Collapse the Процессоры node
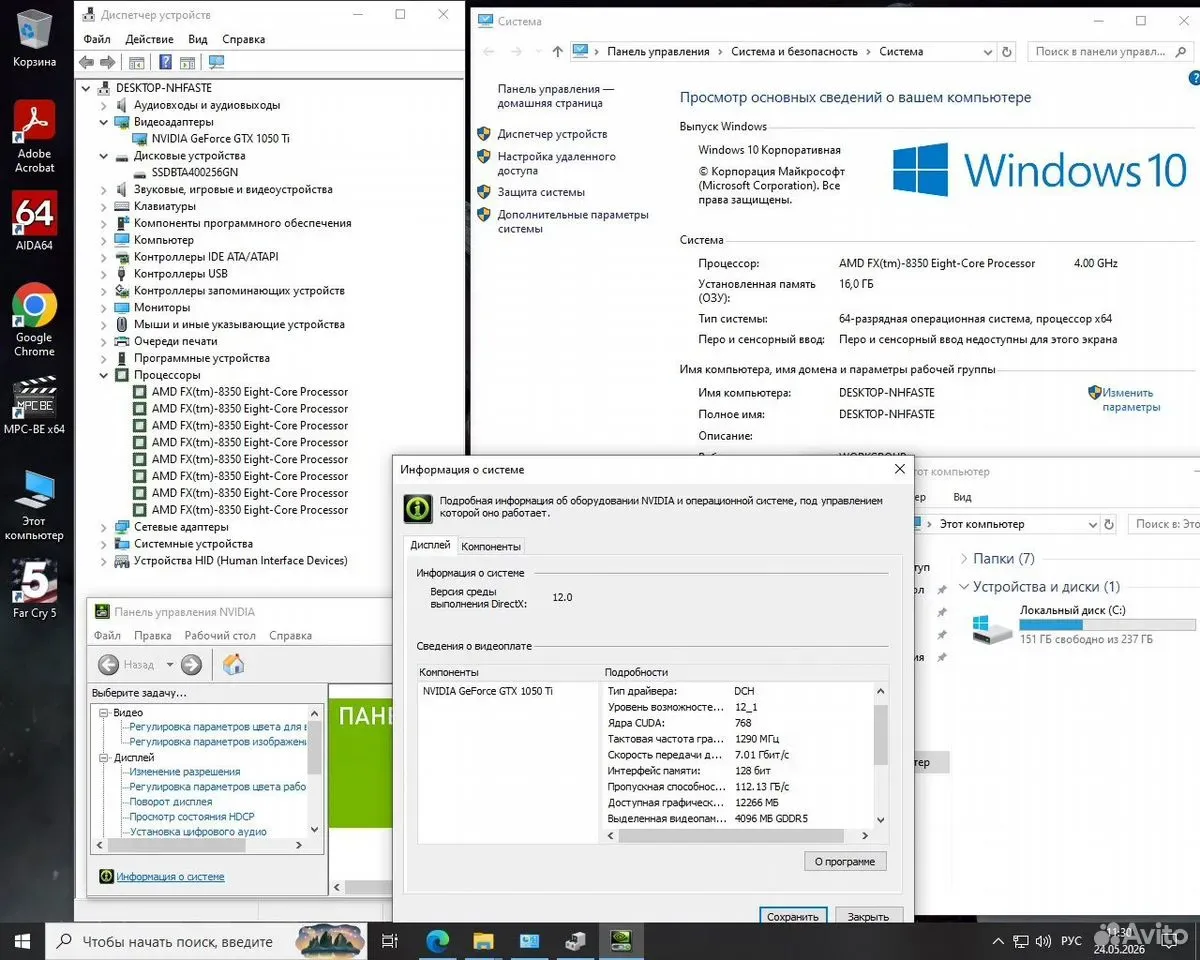This screenshot has height=960, width=1200. [104, 375]
